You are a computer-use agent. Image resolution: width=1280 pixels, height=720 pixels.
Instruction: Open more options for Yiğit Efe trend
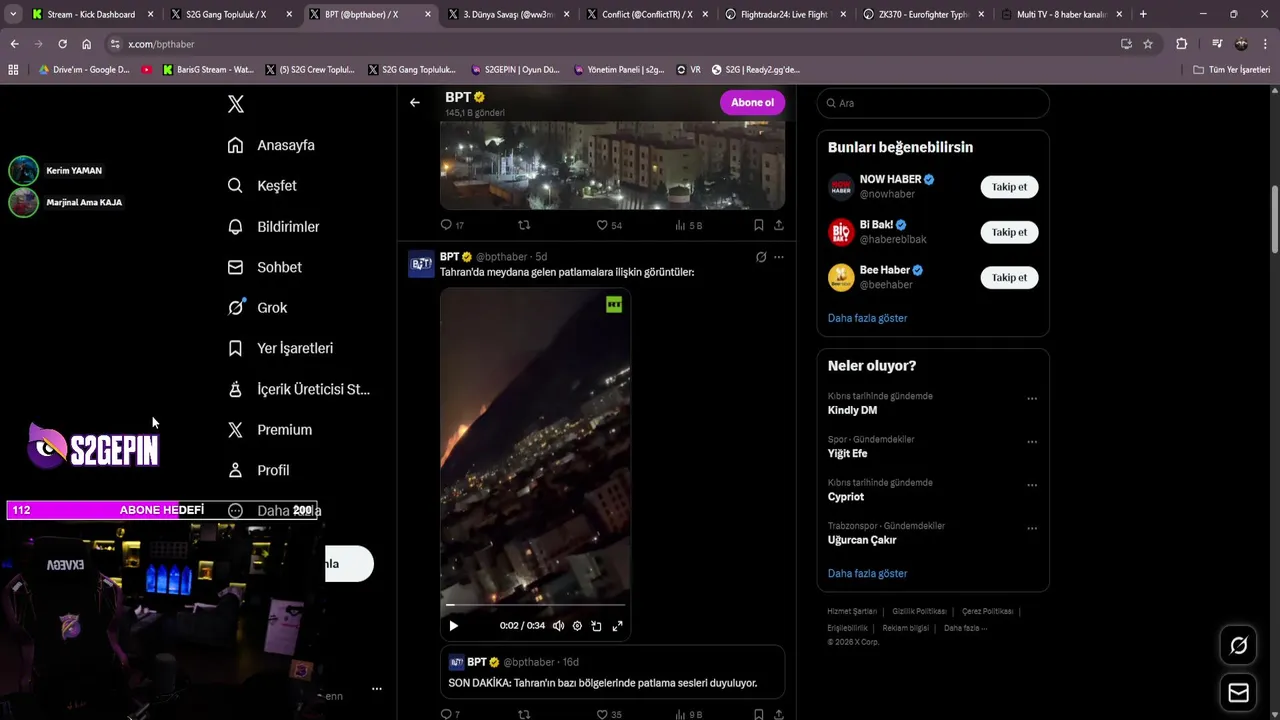point(1032,441)
